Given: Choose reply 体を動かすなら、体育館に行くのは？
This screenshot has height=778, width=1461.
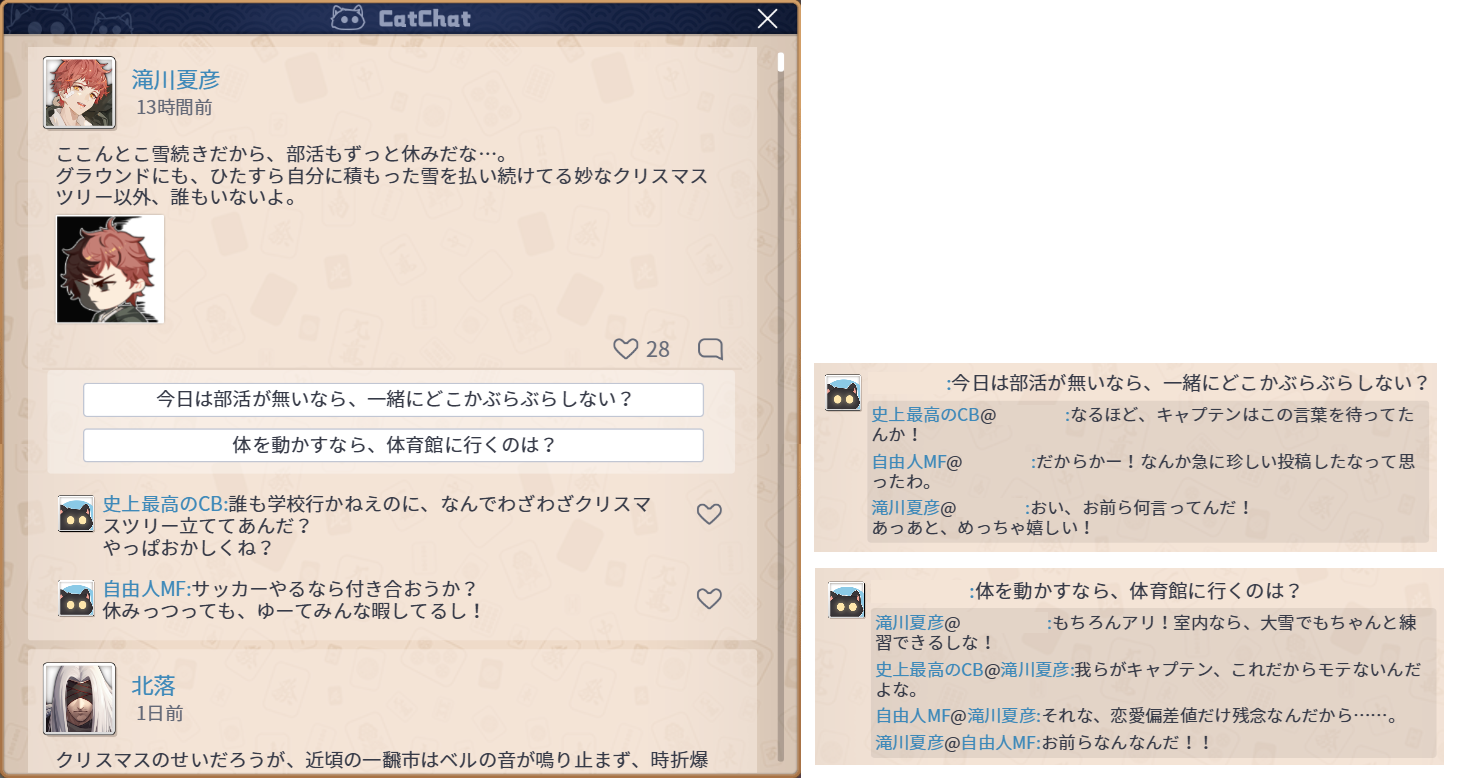Looking at the screenshot, I should [393, 446].
